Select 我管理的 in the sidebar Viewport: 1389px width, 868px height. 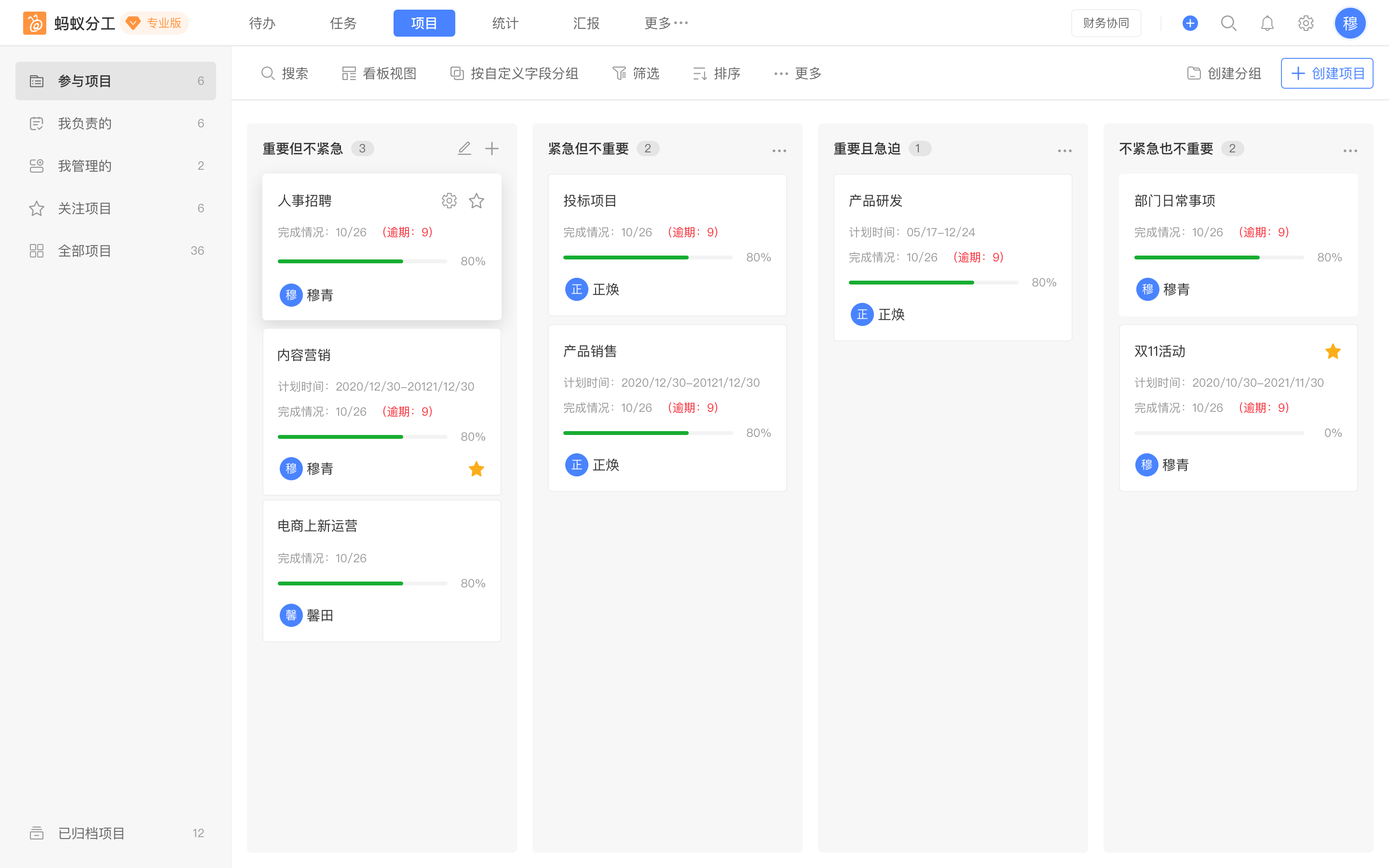[x=116, y=166]
